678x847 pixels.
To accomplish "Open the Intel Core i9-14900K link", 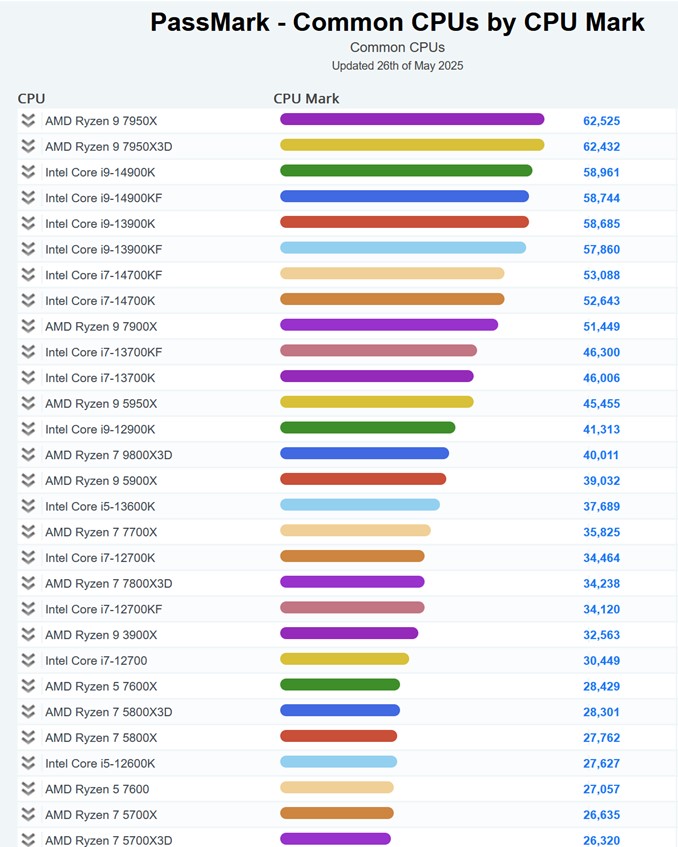I will click(100, 172).
